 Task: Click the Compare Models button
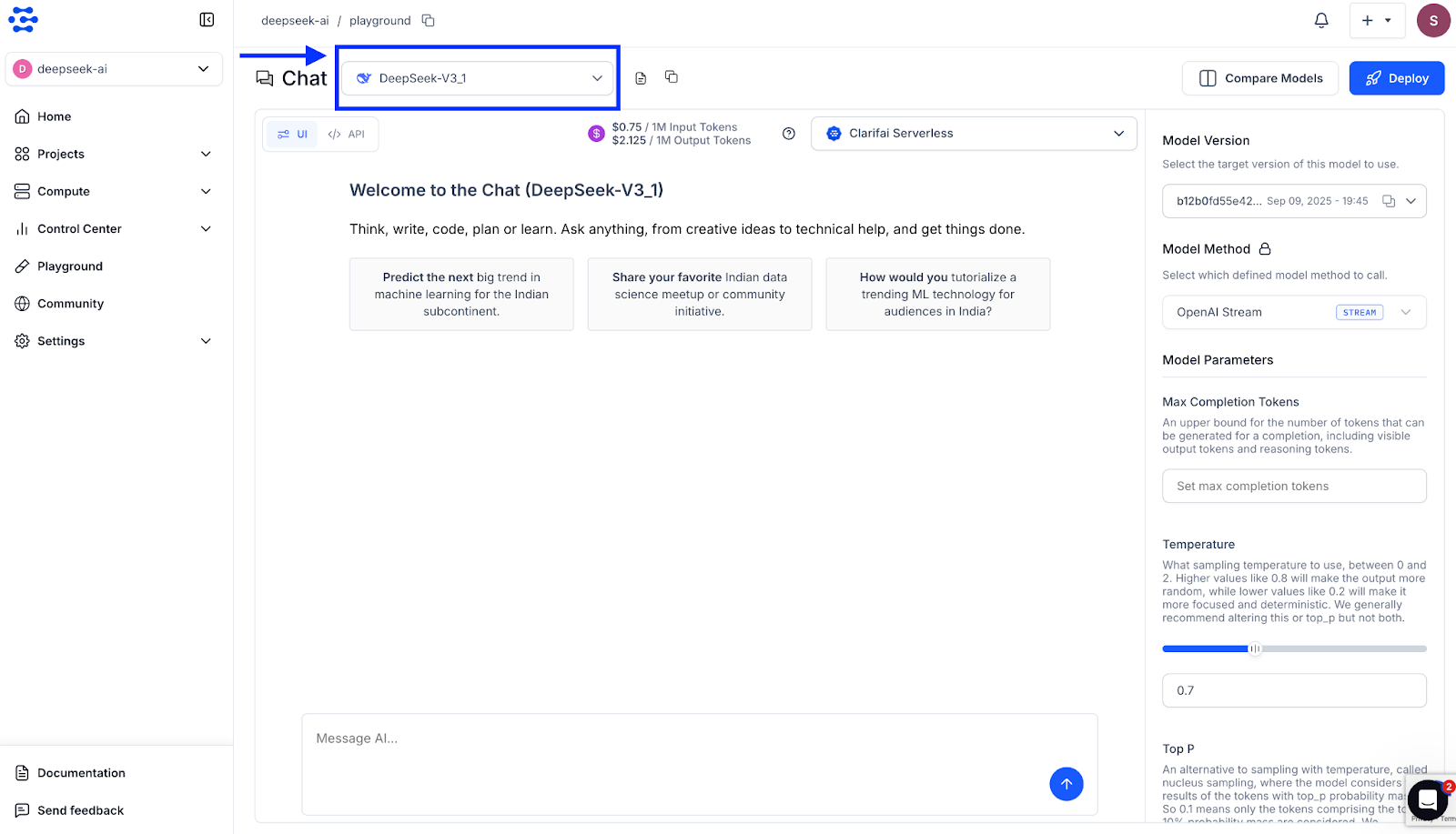(x=1259, y=78)
